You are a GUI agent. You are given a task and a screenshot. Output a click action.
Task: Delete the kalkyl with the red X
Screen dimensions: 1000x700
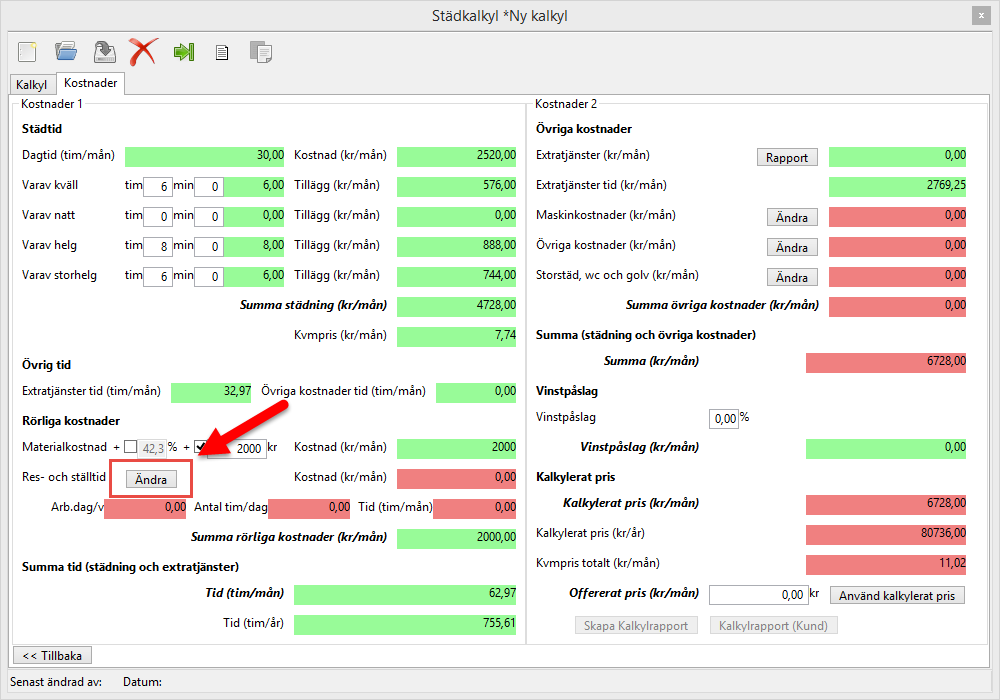[x=143, y=51]
